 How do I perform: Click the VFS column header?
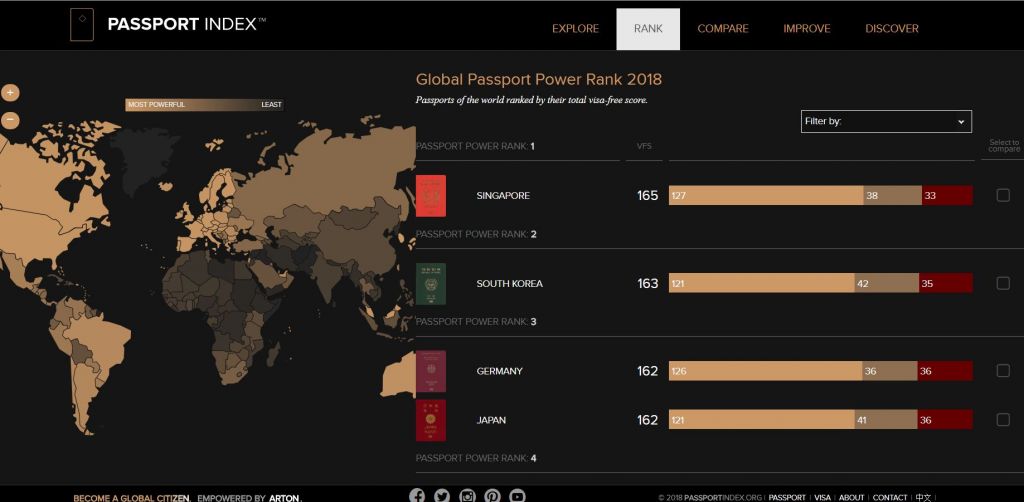644,146
